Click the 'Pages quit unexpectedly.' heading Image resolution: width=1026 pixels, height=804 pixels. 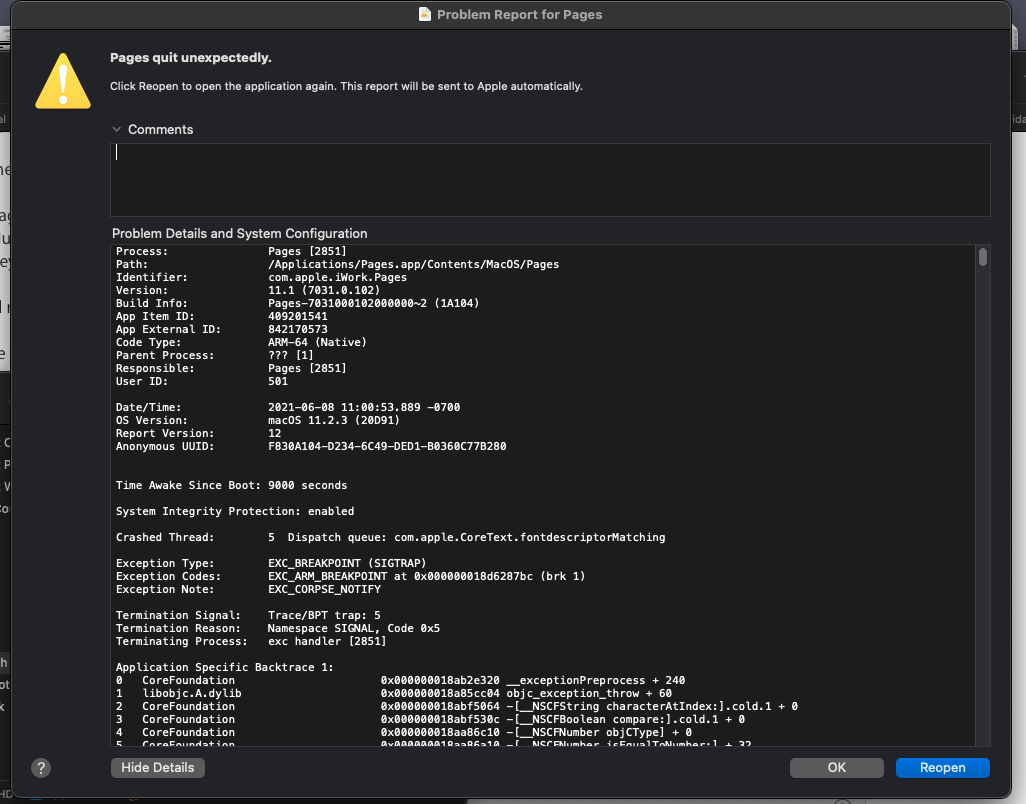point(190,58)
